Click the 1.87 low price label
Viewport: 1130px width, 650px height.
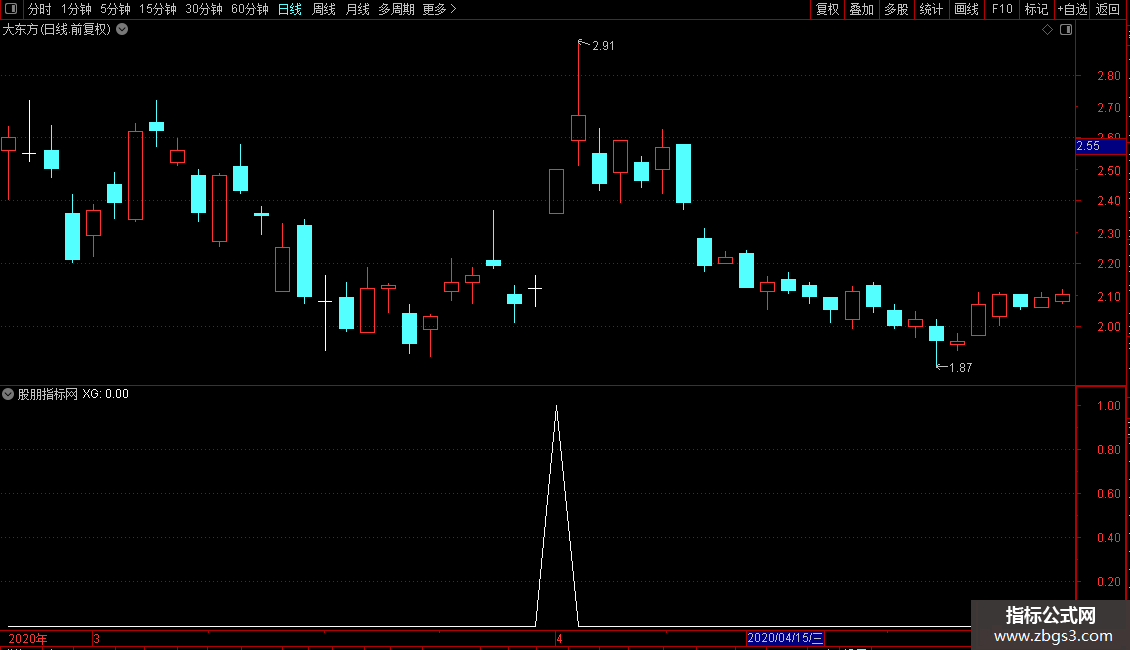point(961,368)
